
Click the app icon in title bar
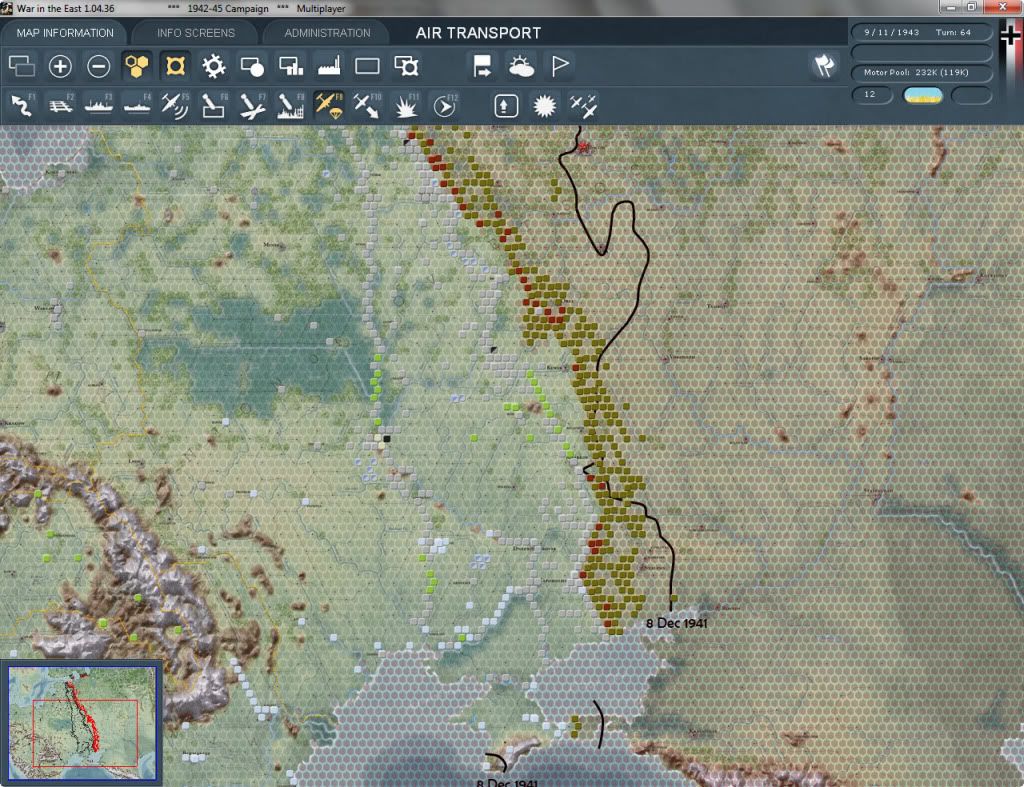(7, 8)
